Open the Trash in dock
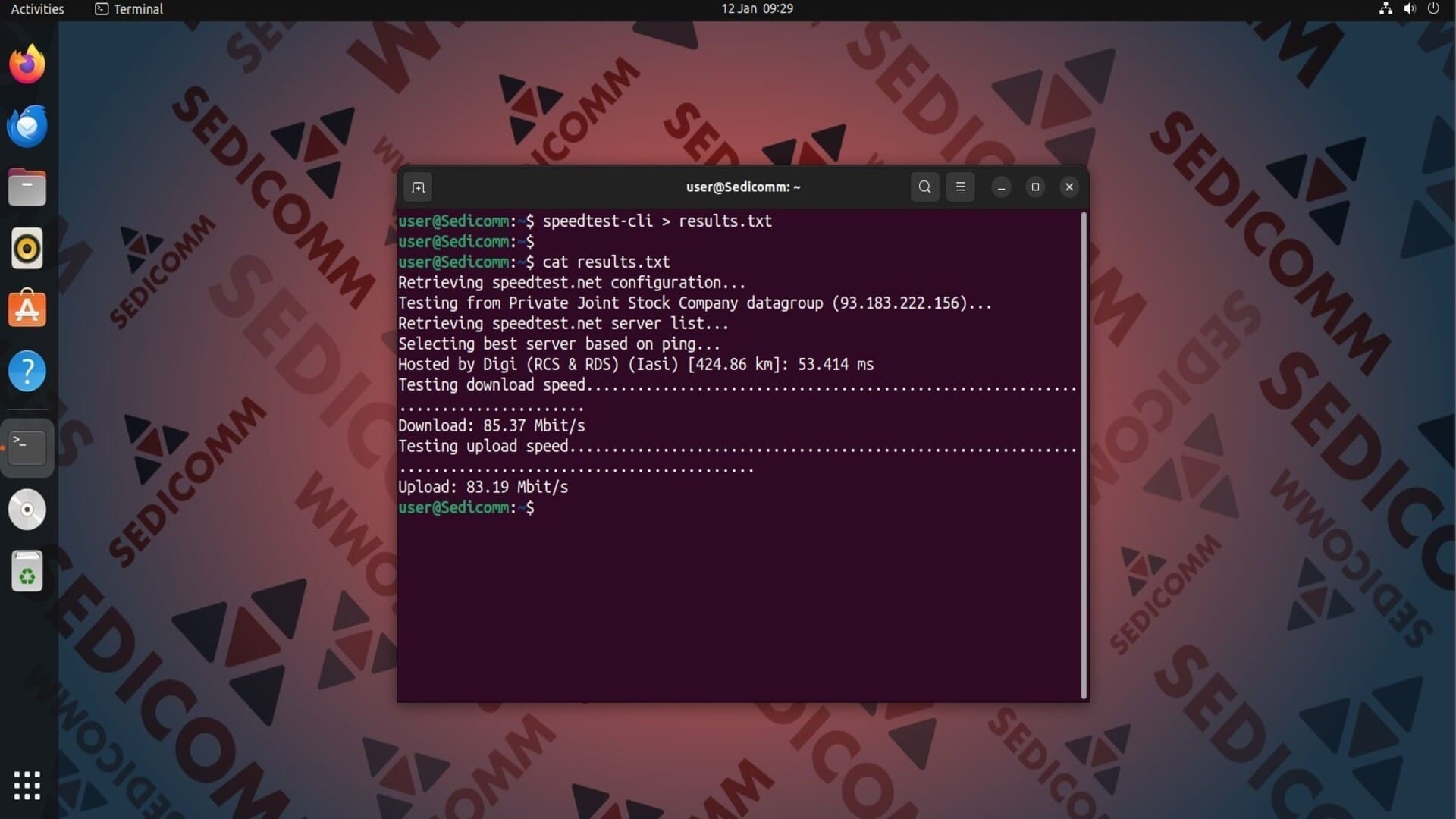Viewport: 1456px width, 819px height. 27,572
